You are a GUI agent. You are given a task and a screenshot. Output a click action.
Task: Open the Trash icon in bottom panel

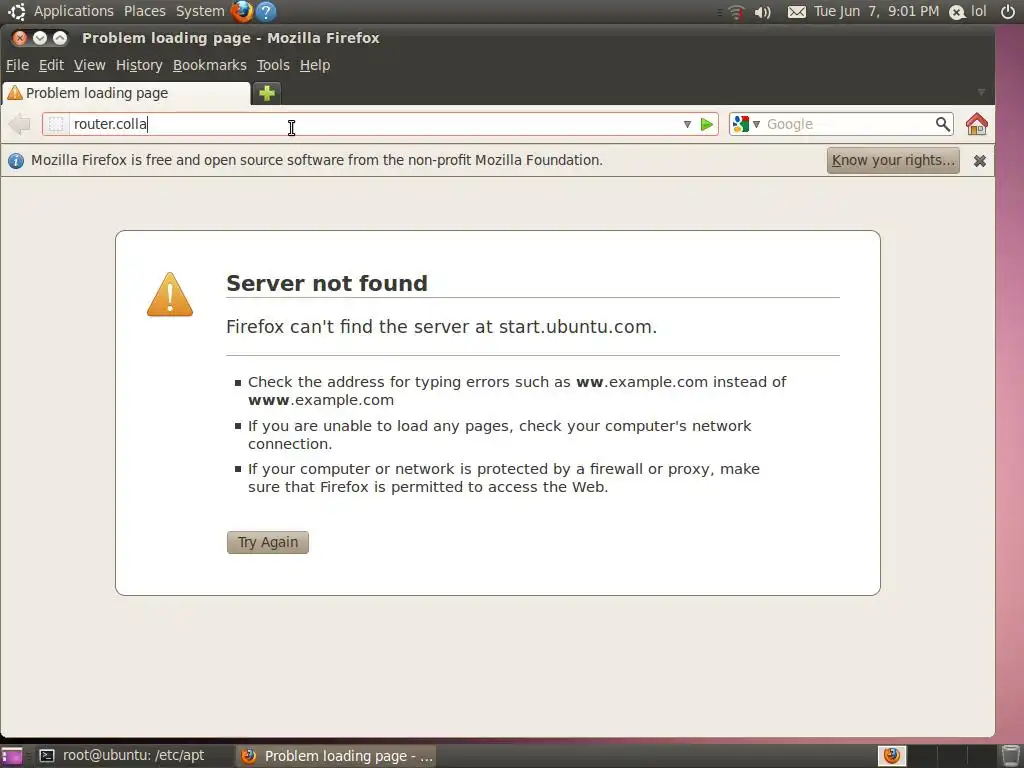(1010, 756)
